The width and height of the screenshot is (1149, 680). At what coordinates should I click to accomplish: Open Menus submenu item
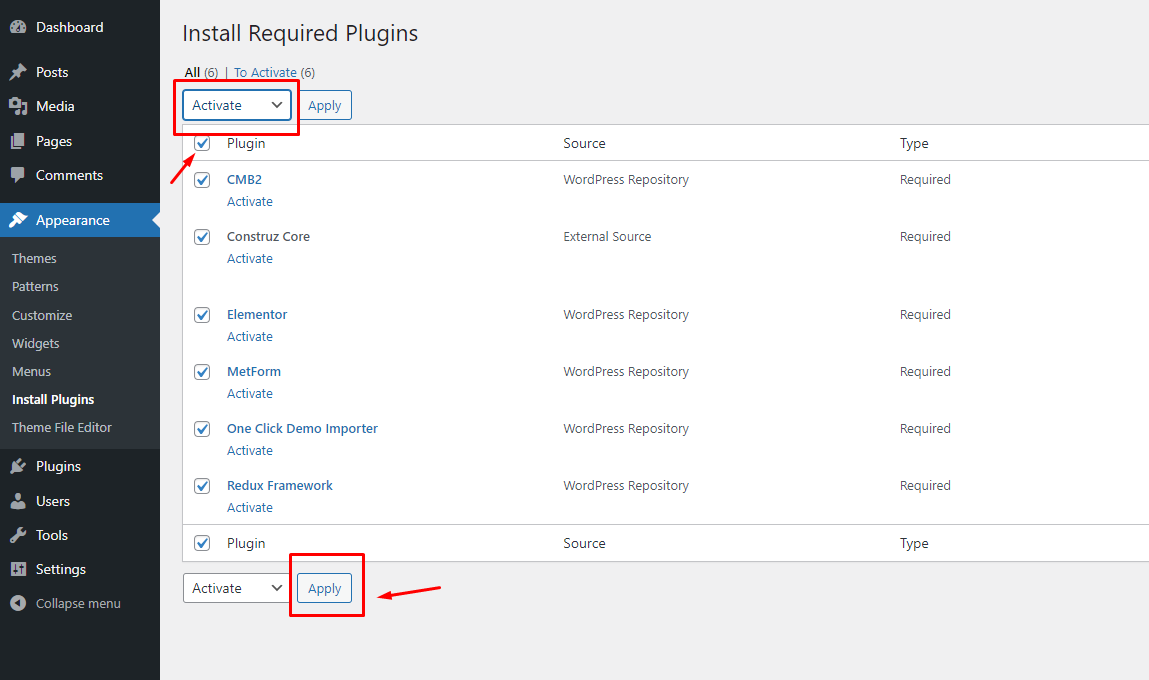click(32, 372)
